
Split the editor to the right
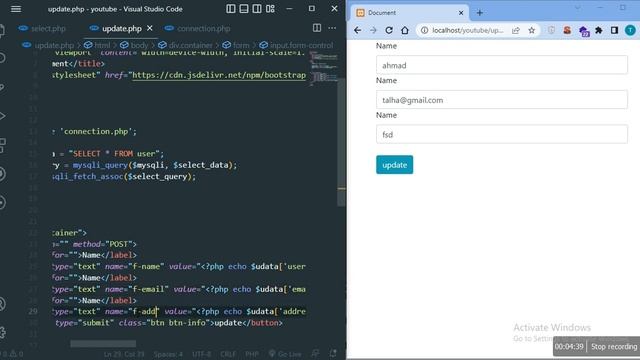click(317, 28)
